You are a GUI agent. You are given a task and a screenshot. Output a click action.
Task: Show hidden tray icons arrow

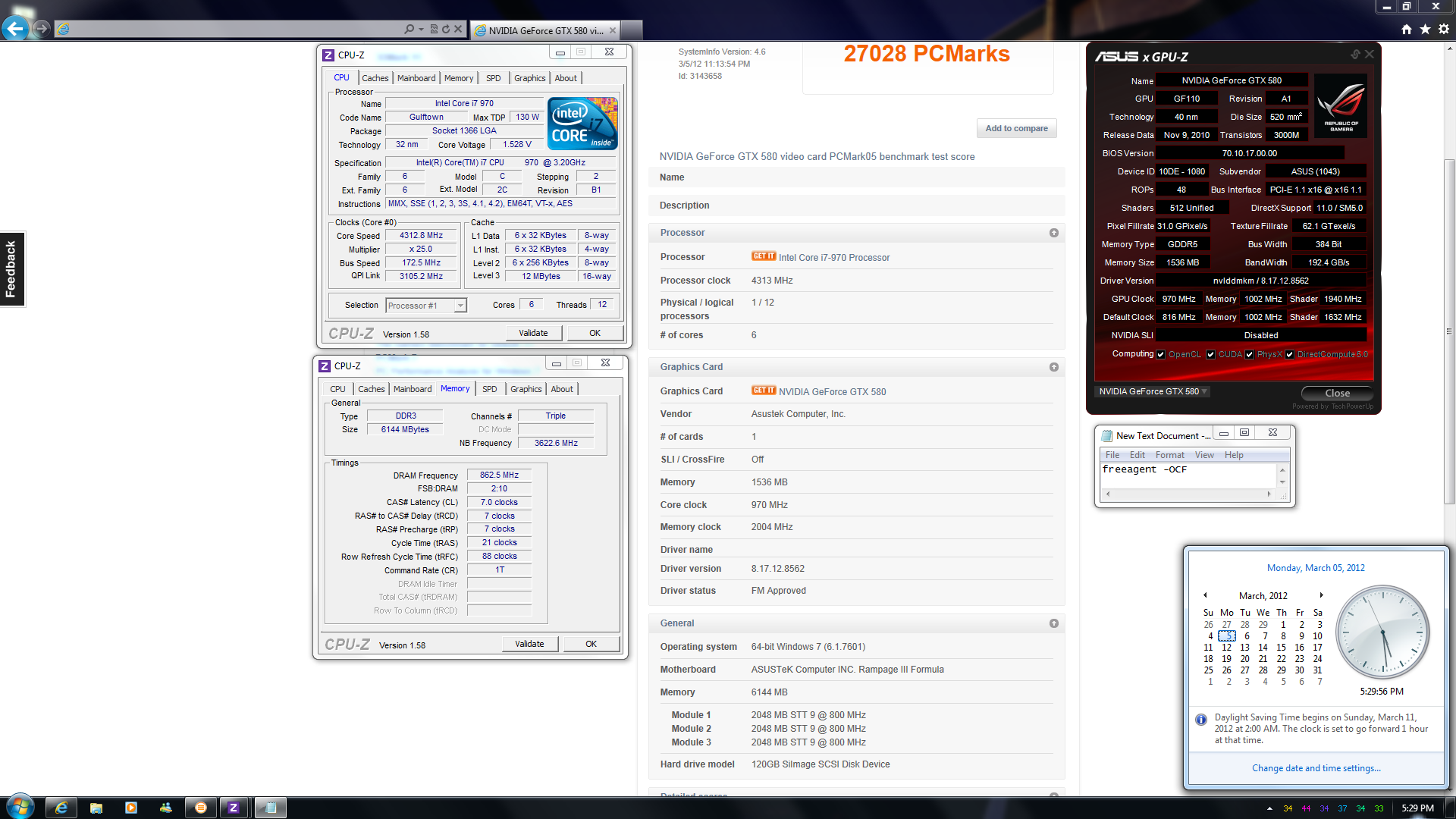coord(1269,808)
